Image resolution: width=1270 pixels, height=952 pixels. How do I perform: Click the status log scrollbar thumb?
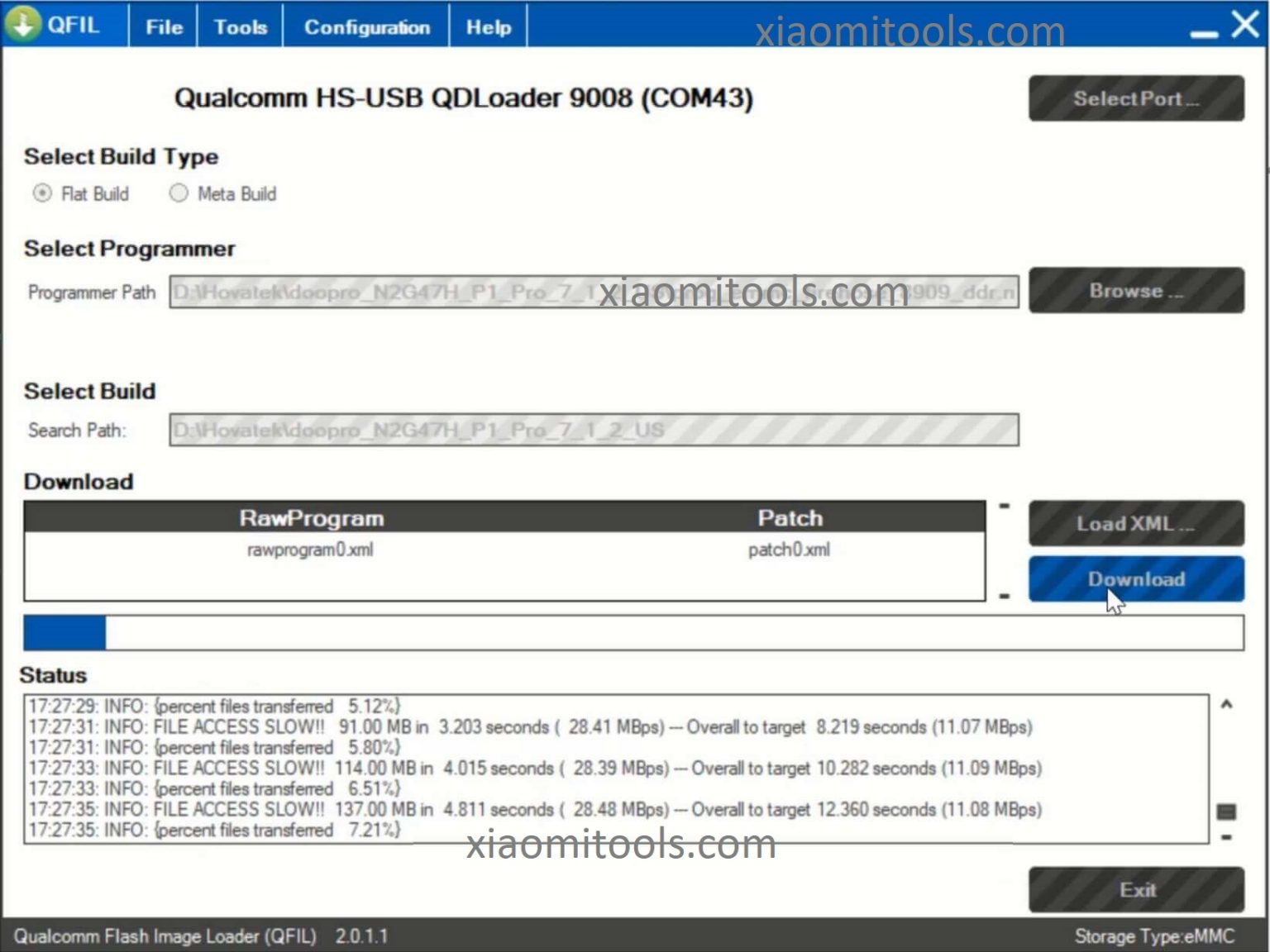[x=1226, y=812]
